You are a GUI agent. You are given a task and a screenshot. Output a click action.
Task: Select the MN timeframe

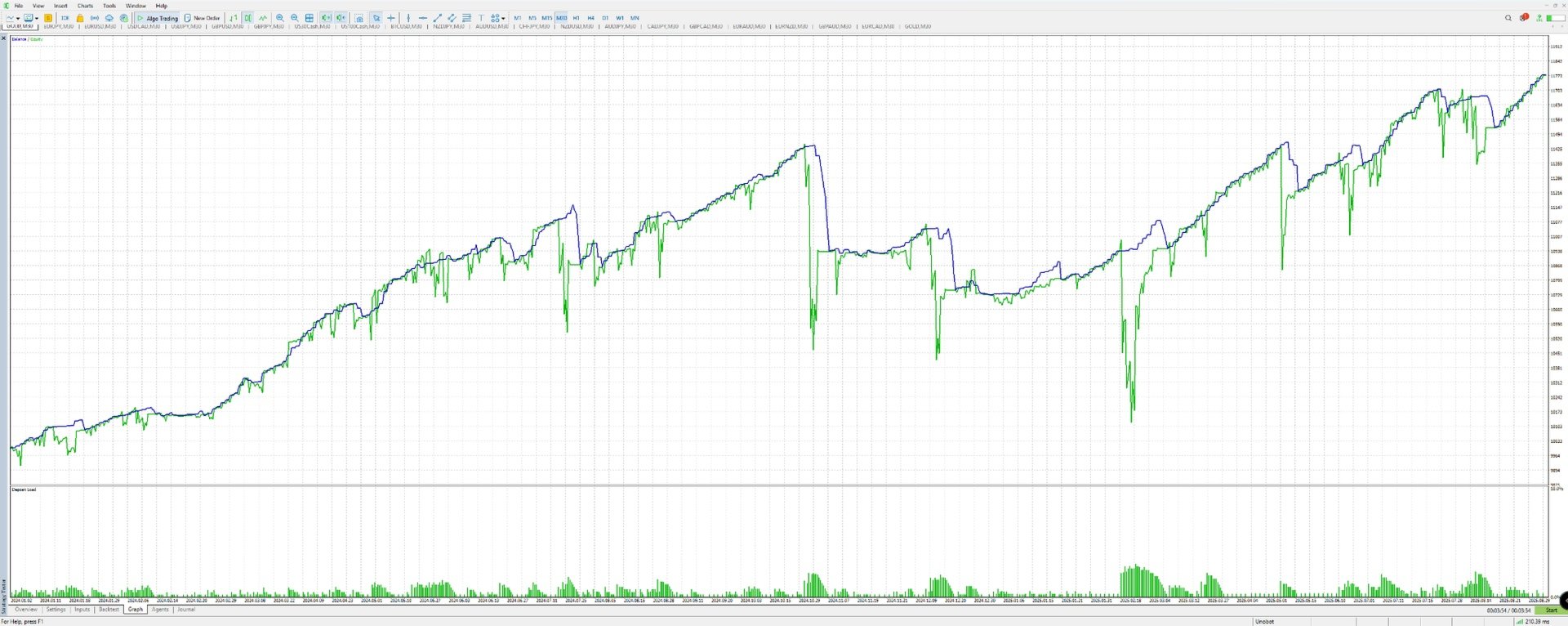(x=635, y=18)
